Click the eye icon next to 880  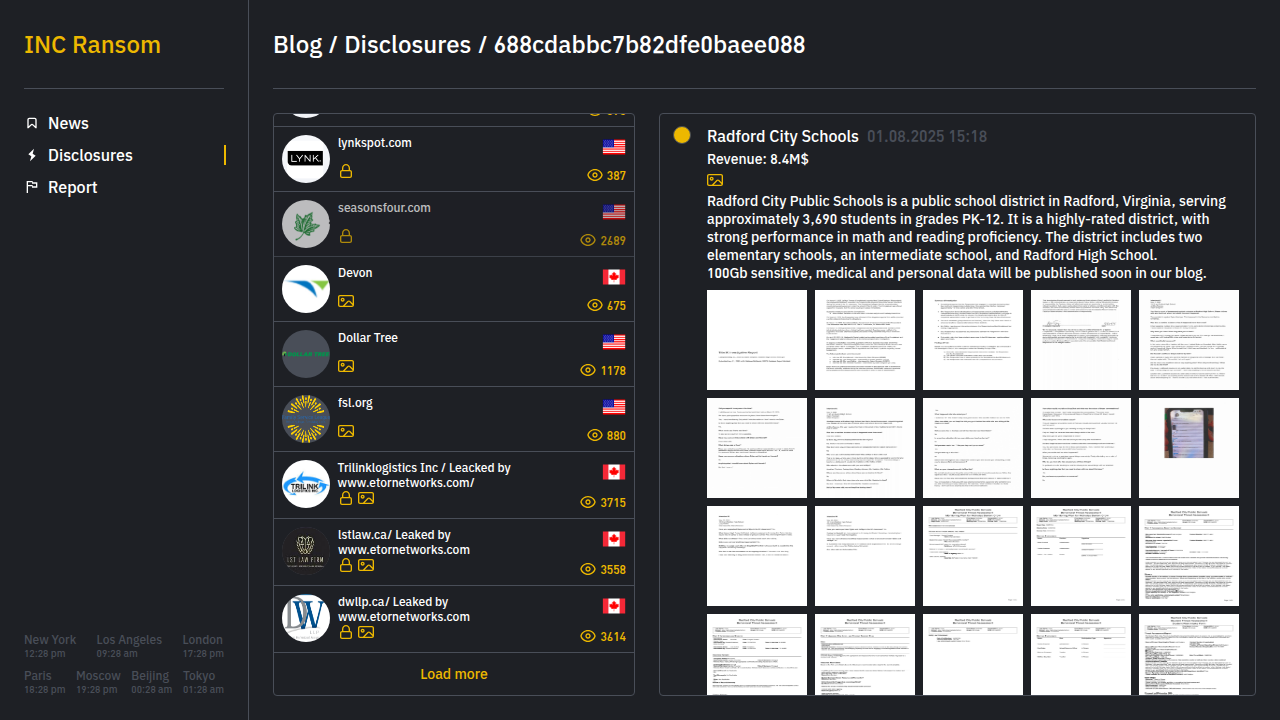click(595, 435)
